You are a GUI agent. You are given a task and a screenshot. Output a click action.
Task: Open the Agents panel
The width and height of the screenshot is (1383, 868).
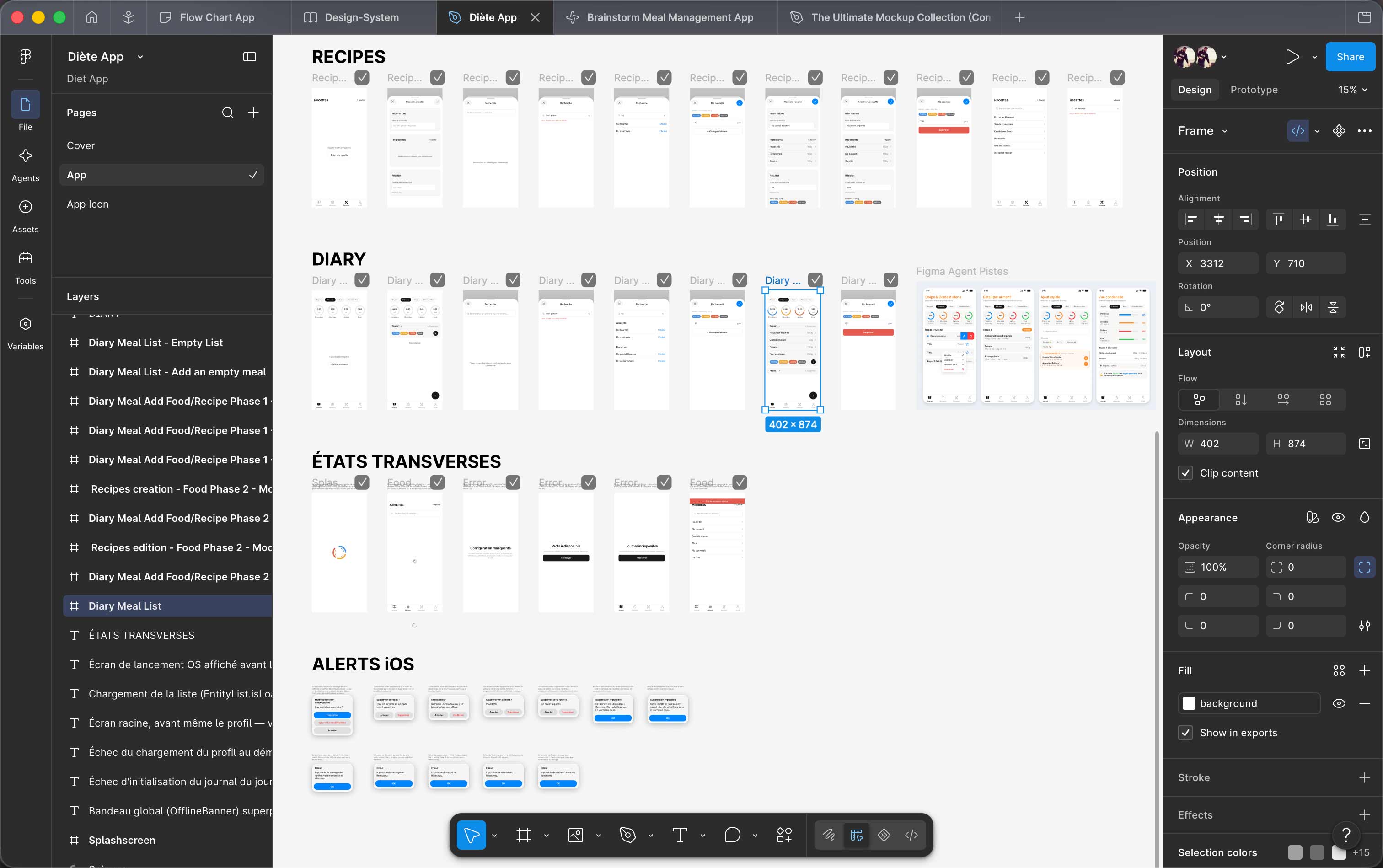pos(25,166)
